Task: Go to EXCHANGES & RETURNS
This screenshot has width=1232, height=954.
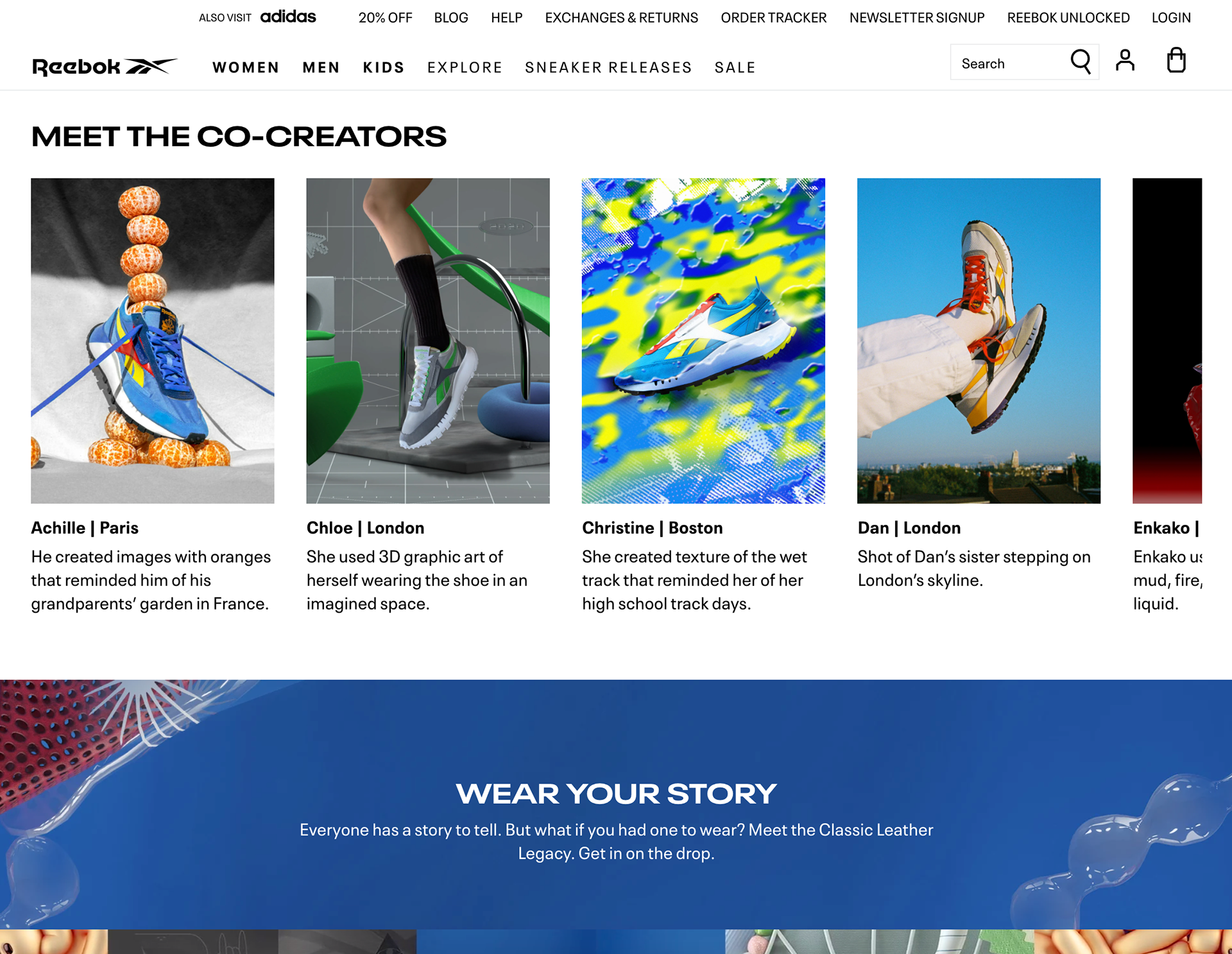Action: tap(621, 18)
